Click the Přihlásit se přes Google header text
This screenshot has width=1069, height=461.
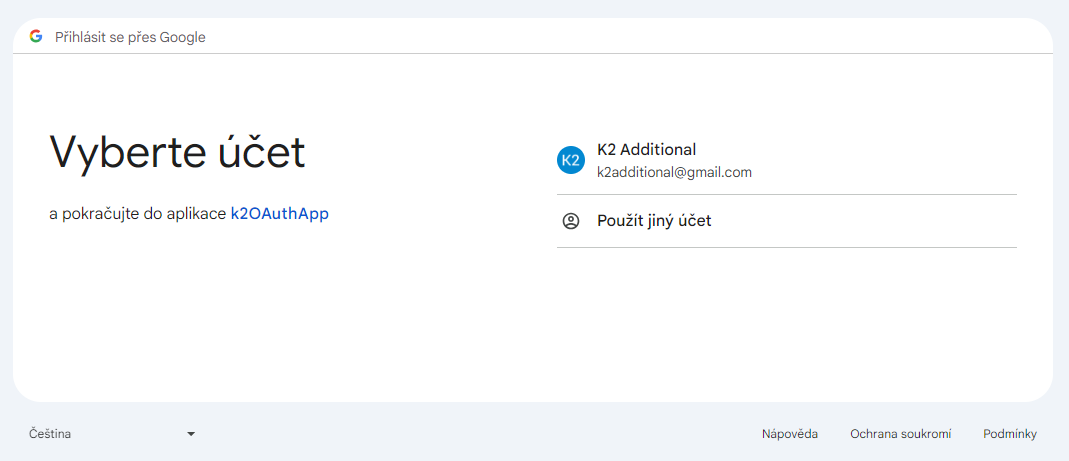(130, 37)
